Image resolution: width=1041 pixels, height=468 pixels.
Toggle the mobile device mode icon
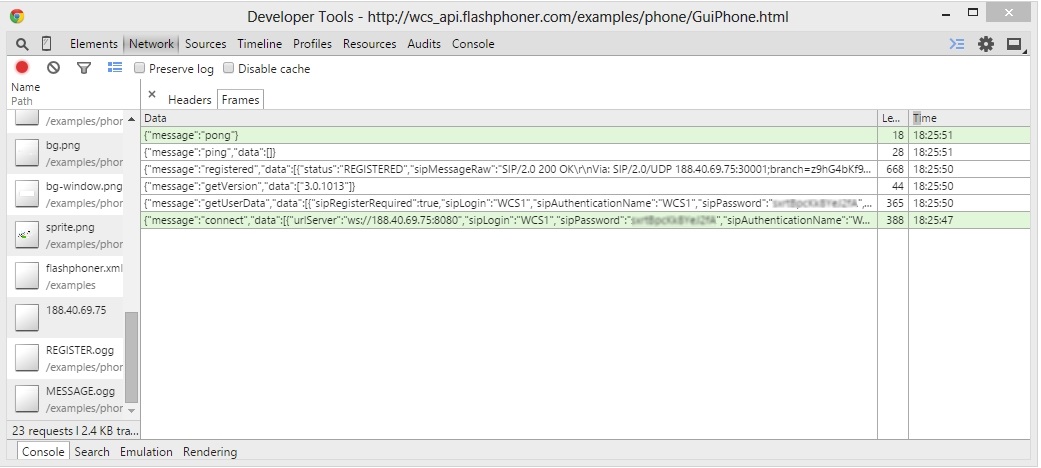[x=46, y=44]
